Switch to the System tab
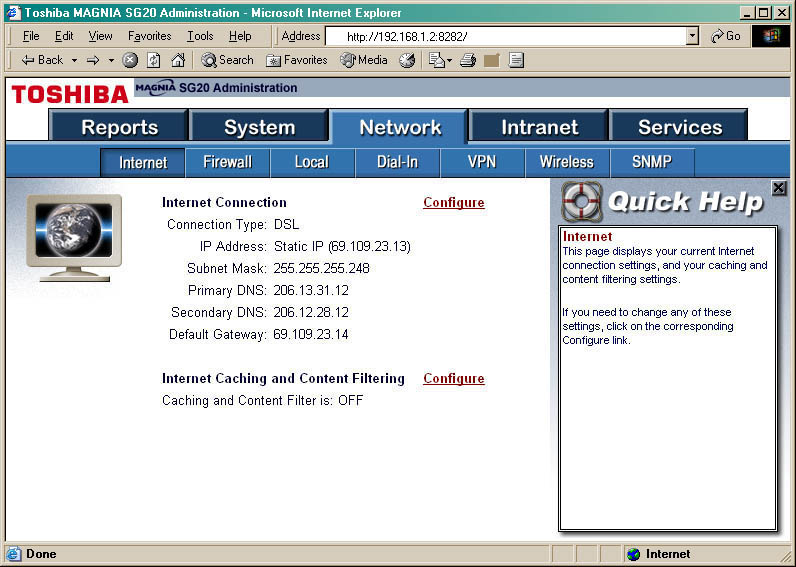This screenshot has height=567, width=796. pyautogui.click(x=259, y=127)
